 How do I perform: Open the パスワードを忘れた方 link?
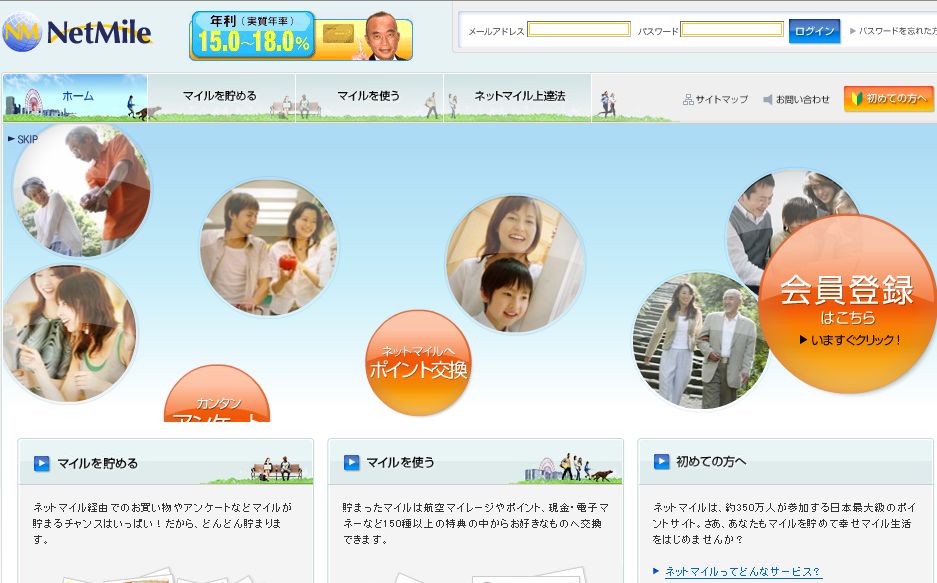click(x=893, y=30)
